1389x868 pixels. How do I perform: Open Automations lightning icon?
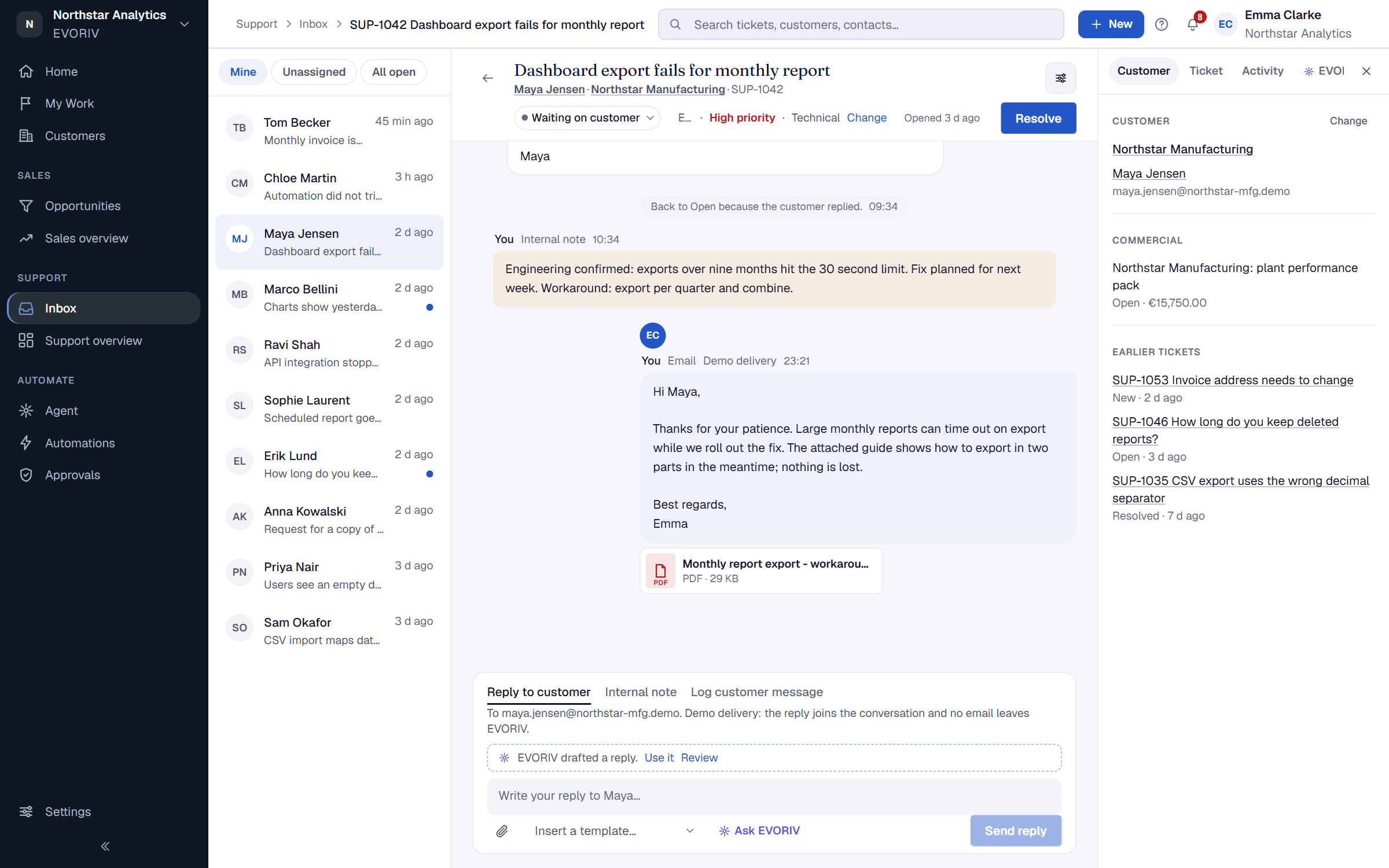coord(26,443)
